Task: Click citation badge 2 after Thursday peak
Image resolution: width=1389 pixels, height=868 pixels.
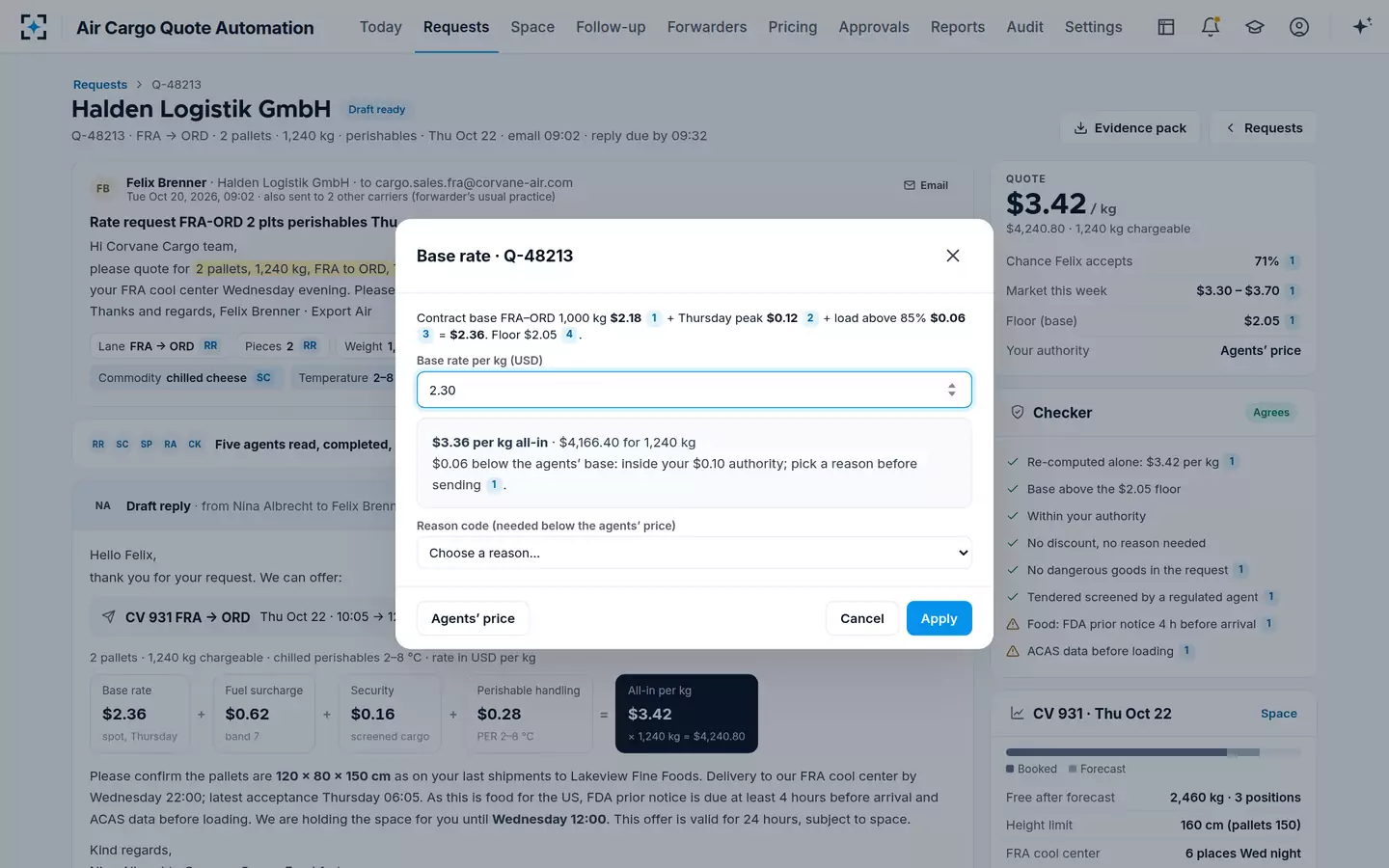Action: pyautogui.click(x=810, y=318)
